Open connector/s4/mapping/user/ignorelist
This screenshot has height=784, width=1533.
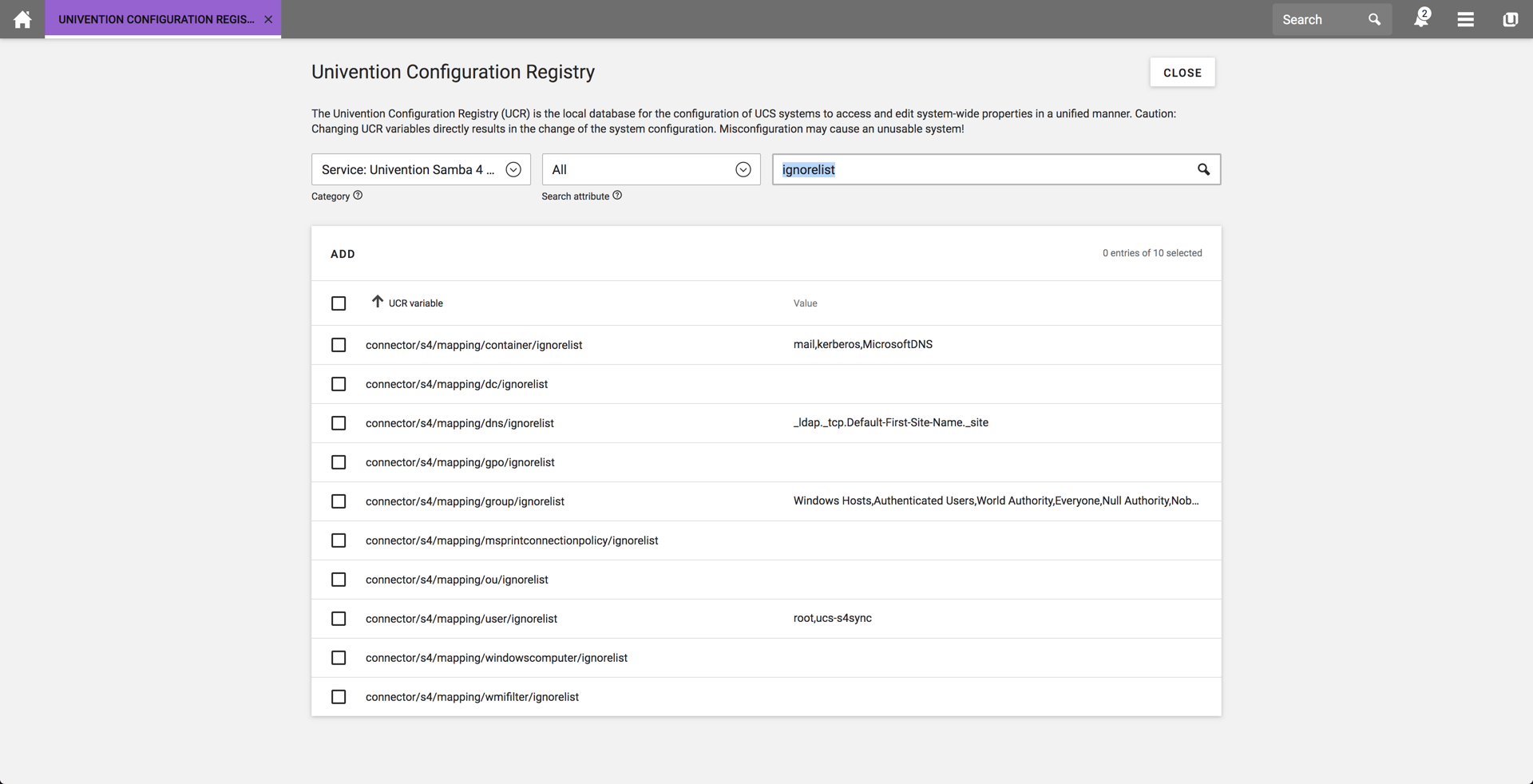click(x=461, y=619)
